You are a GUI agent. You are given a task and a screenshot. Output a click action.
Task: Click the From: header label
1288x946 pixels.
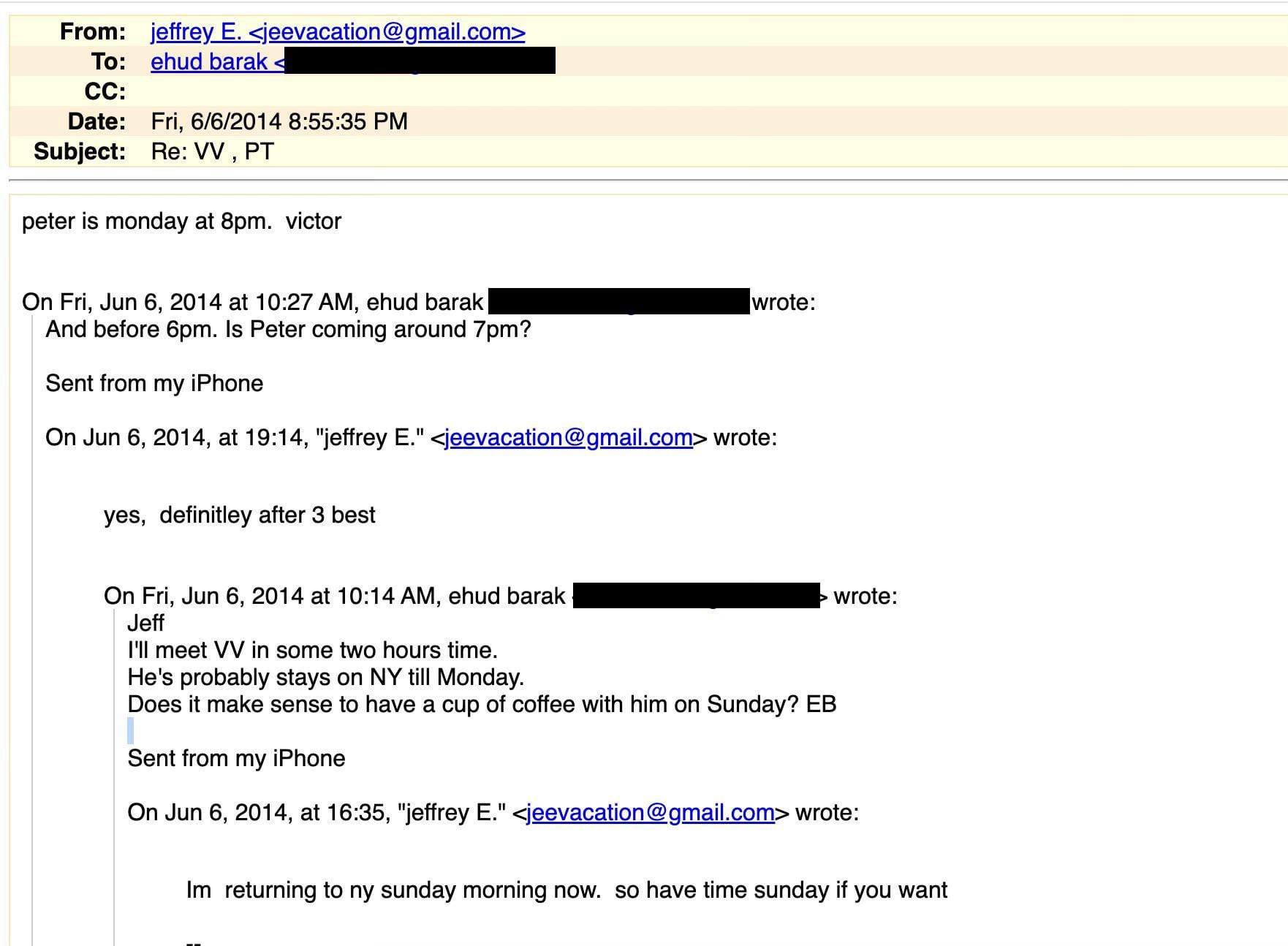coord(92,32)
